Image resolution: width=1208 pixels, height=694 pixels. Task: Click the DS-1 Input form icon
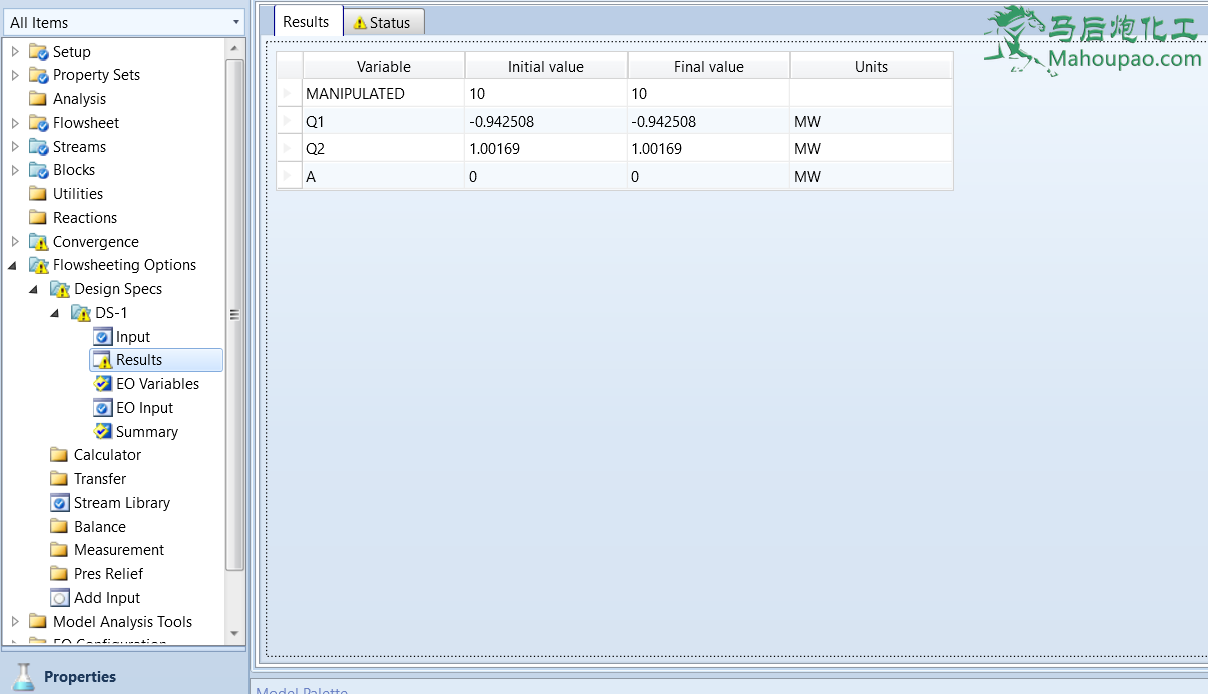102,337
